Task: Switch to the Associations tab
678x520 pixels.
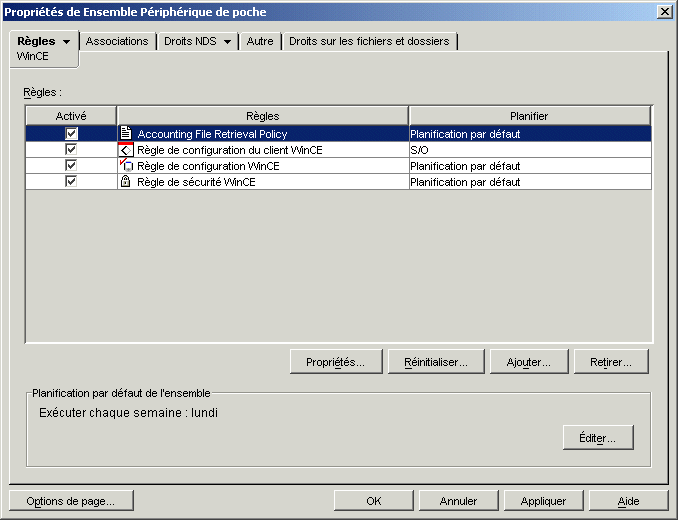Action: (117, 41)
